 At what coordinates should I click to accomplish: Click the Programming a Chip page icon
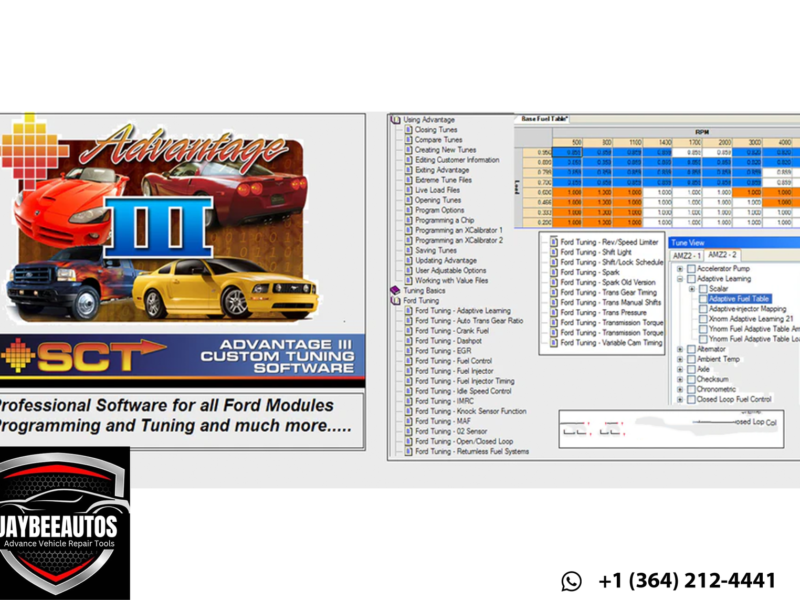[408, 220]
